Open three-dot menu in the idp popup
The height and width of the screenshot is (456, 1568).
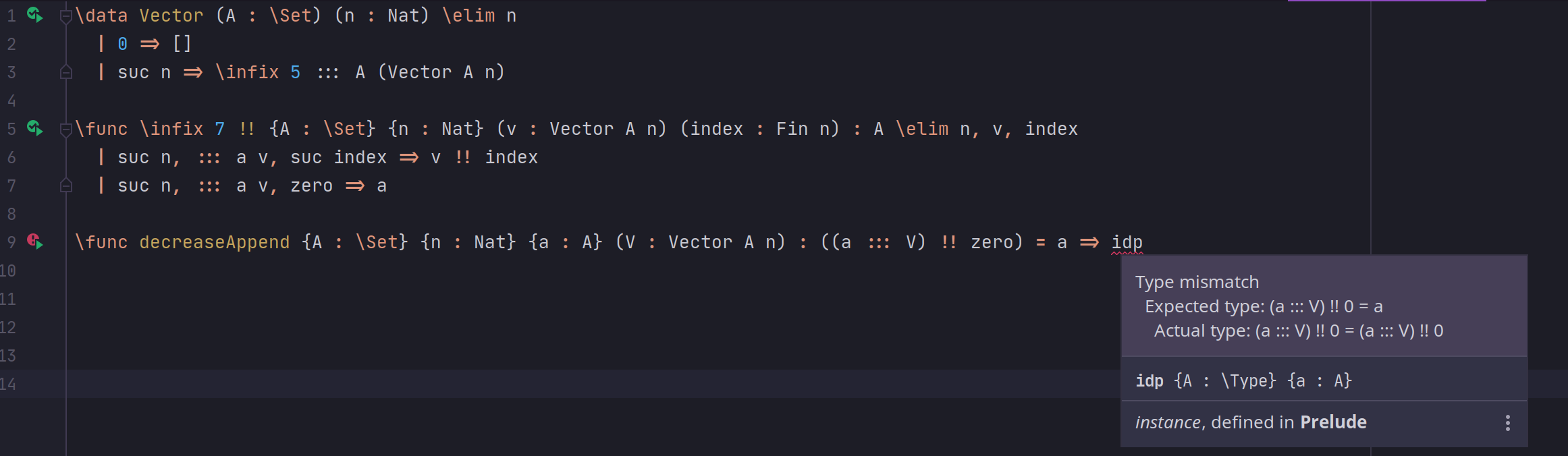[1508, 422]
